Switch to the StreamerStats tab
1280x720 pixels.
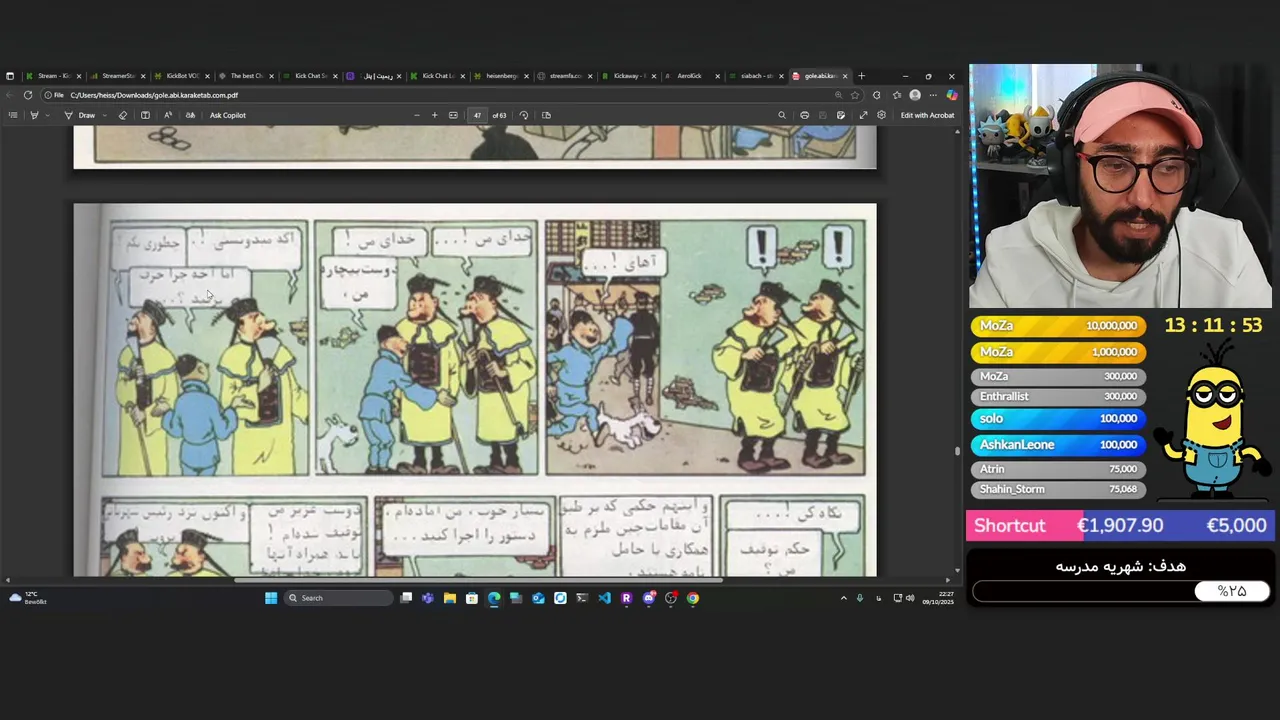coord(117,76)
